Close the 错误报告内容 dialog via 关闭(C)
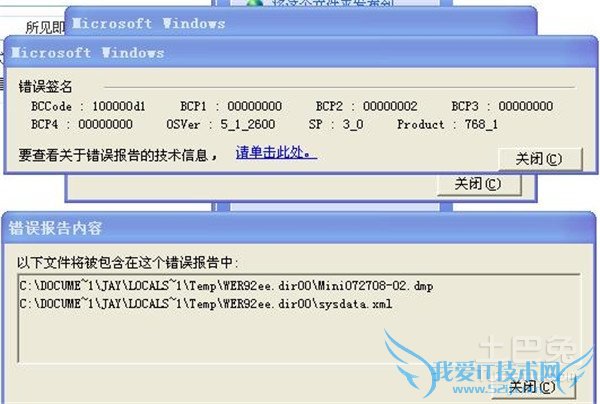Viewport: 600px width, 404px height. click(x=533, y=387)
